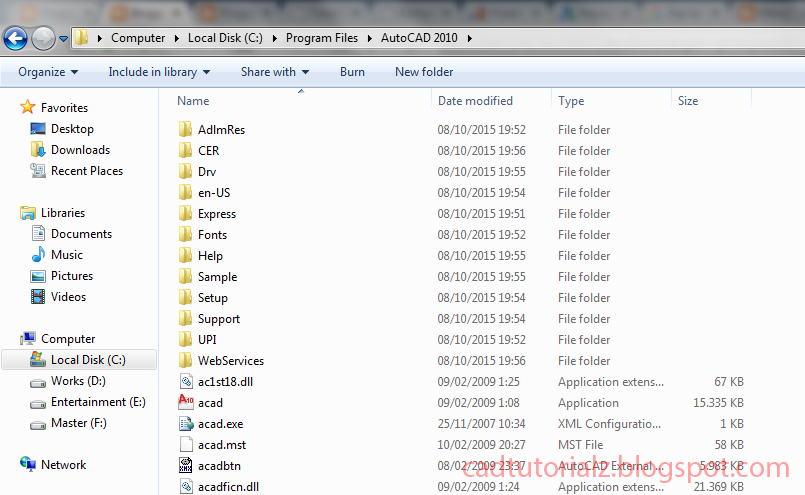Go to Computer in the address bar

click(138, 38)
